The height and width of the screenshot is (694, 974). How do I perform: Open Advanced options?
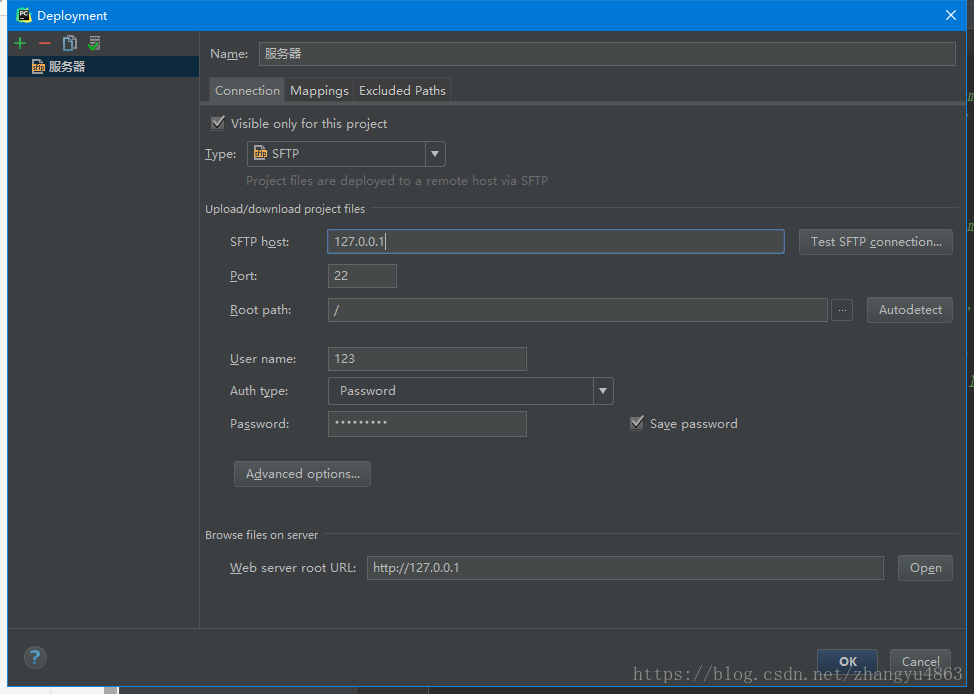pos(302,474)
